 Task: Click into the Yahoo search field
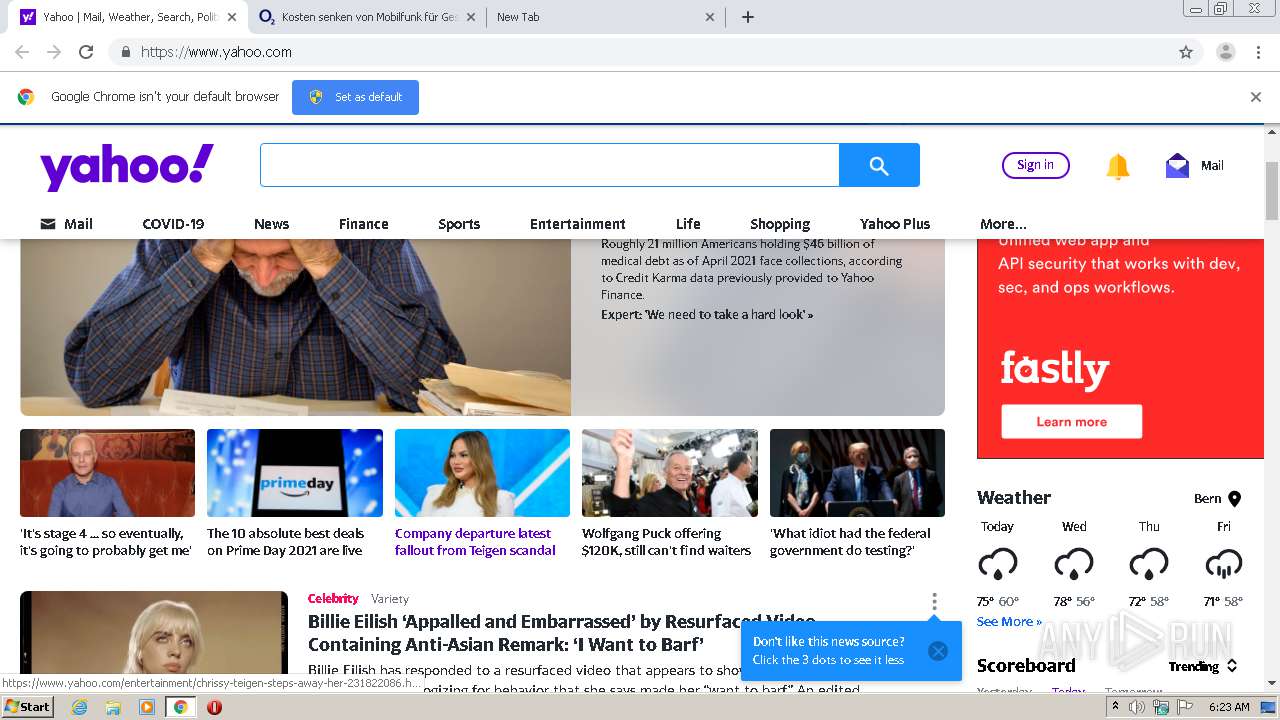pos(549,165)
